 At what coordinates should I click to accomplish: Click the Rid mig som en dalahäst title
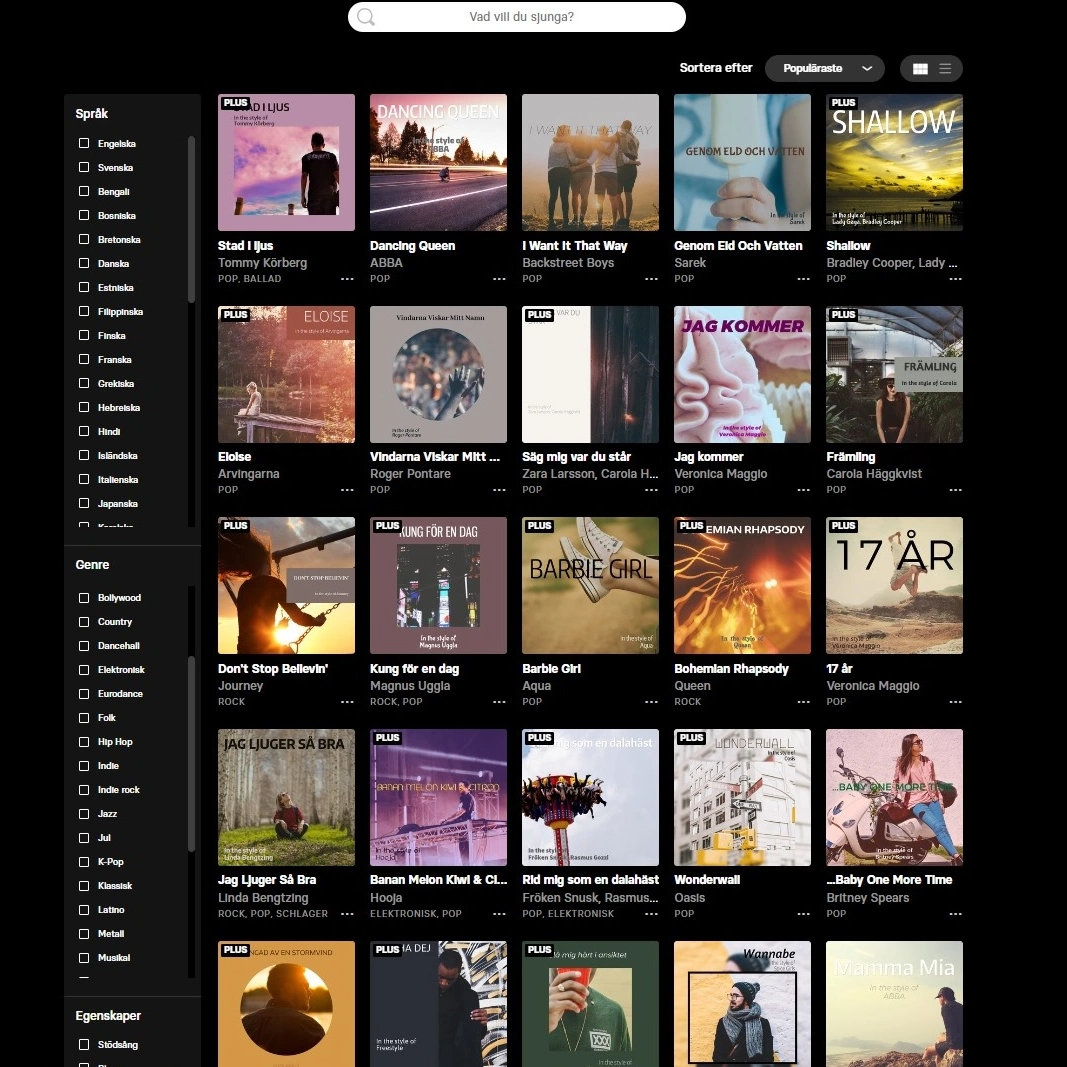[591, 880]
